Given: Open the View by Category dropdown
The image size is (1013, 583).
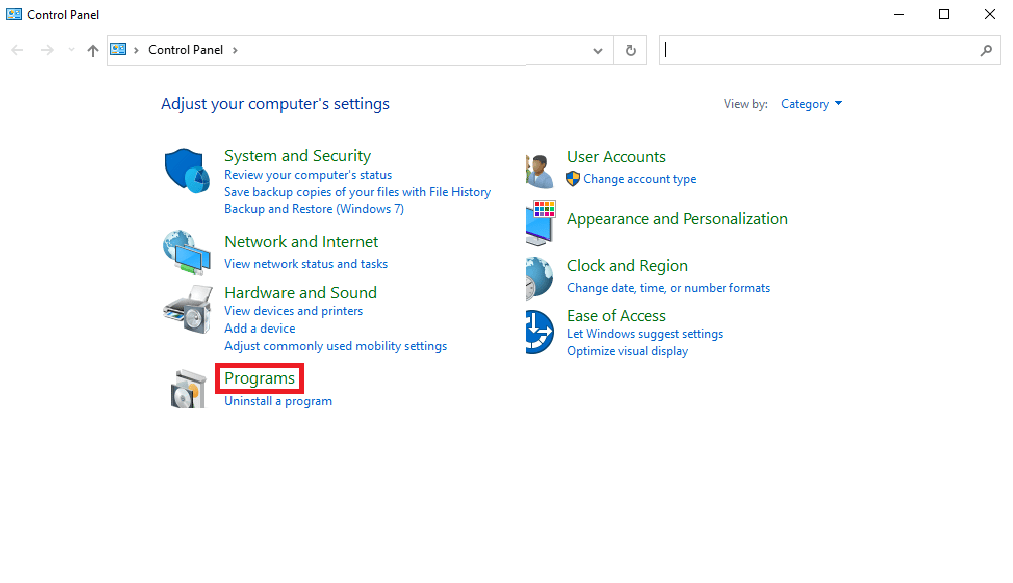Looking at the screenshot, I should tap(811, 104).
